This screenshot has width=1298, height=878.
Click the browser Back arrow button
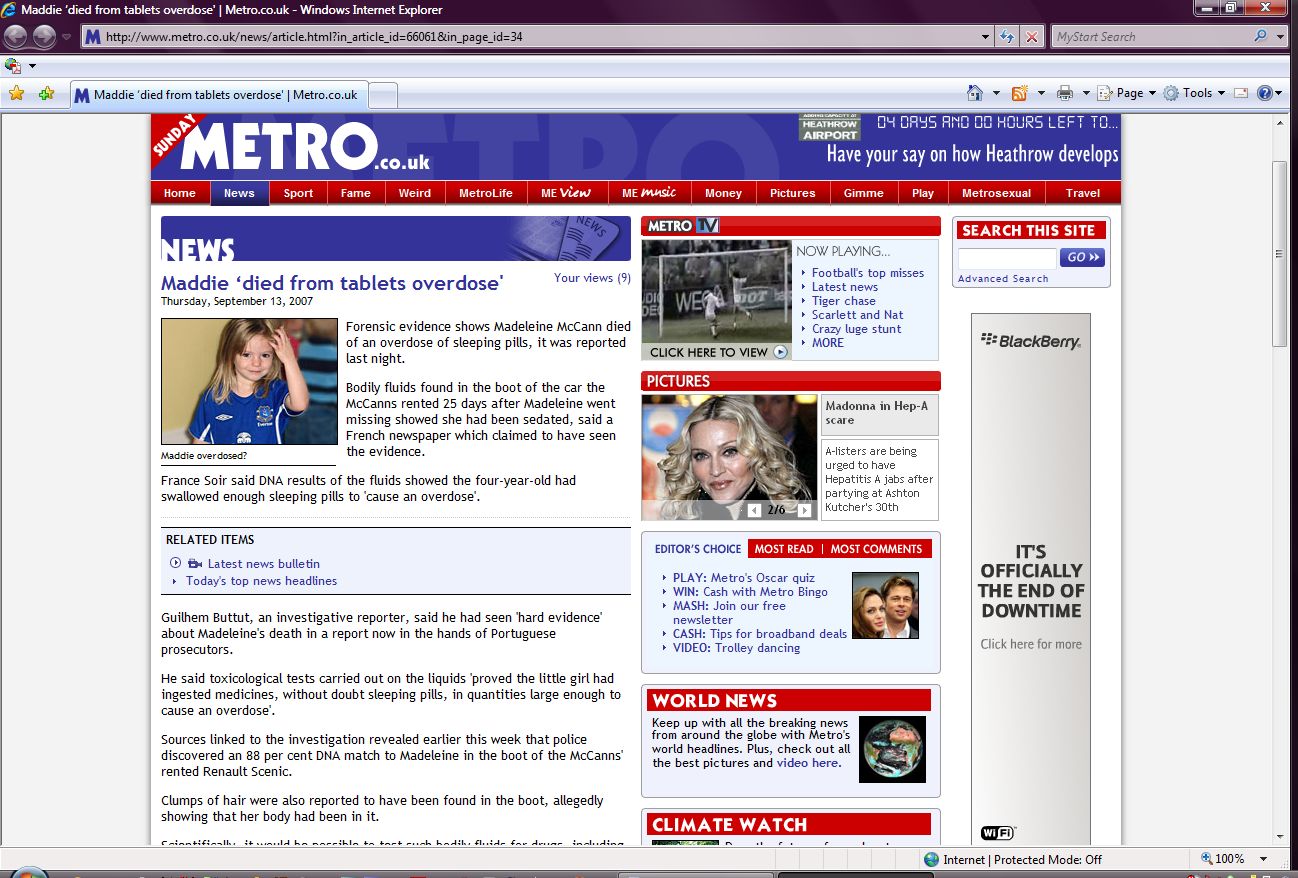[x=16, y=37]
